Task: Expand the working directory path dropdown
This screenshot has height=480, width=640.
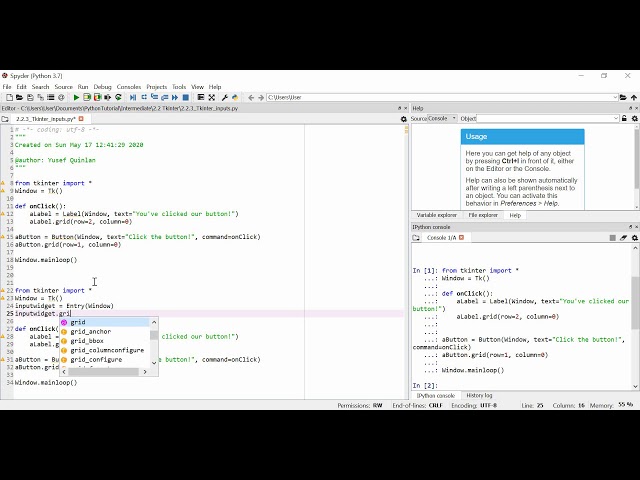Action: coord(615,97)
